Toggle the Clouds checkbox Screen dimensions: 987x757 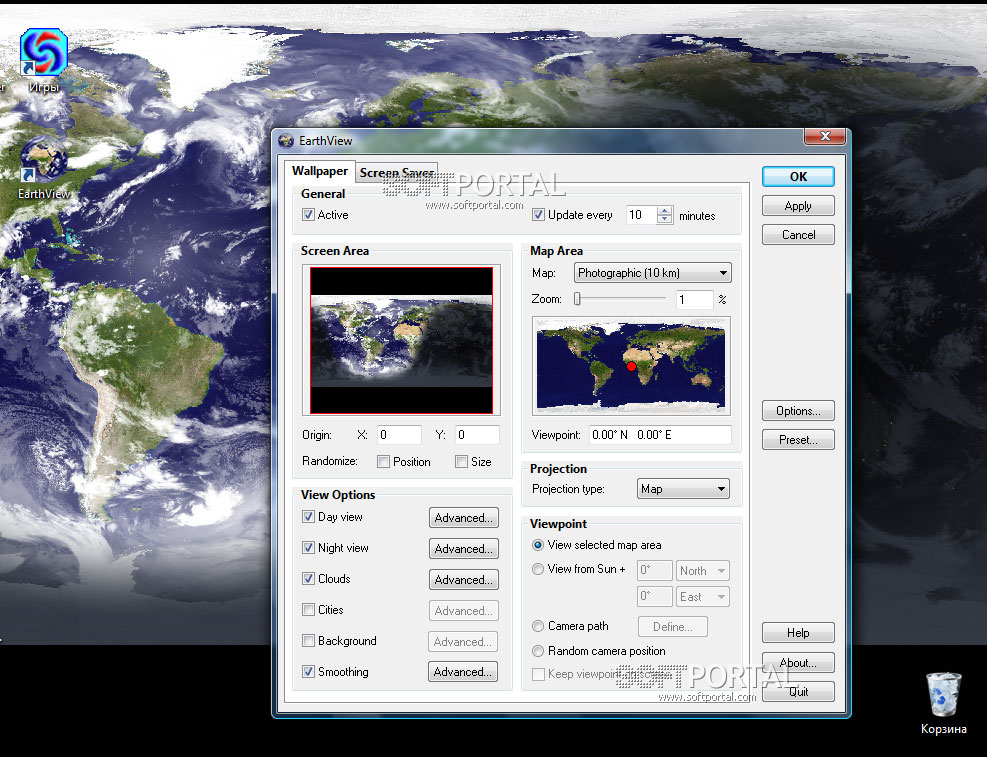[x=308, y=578]
